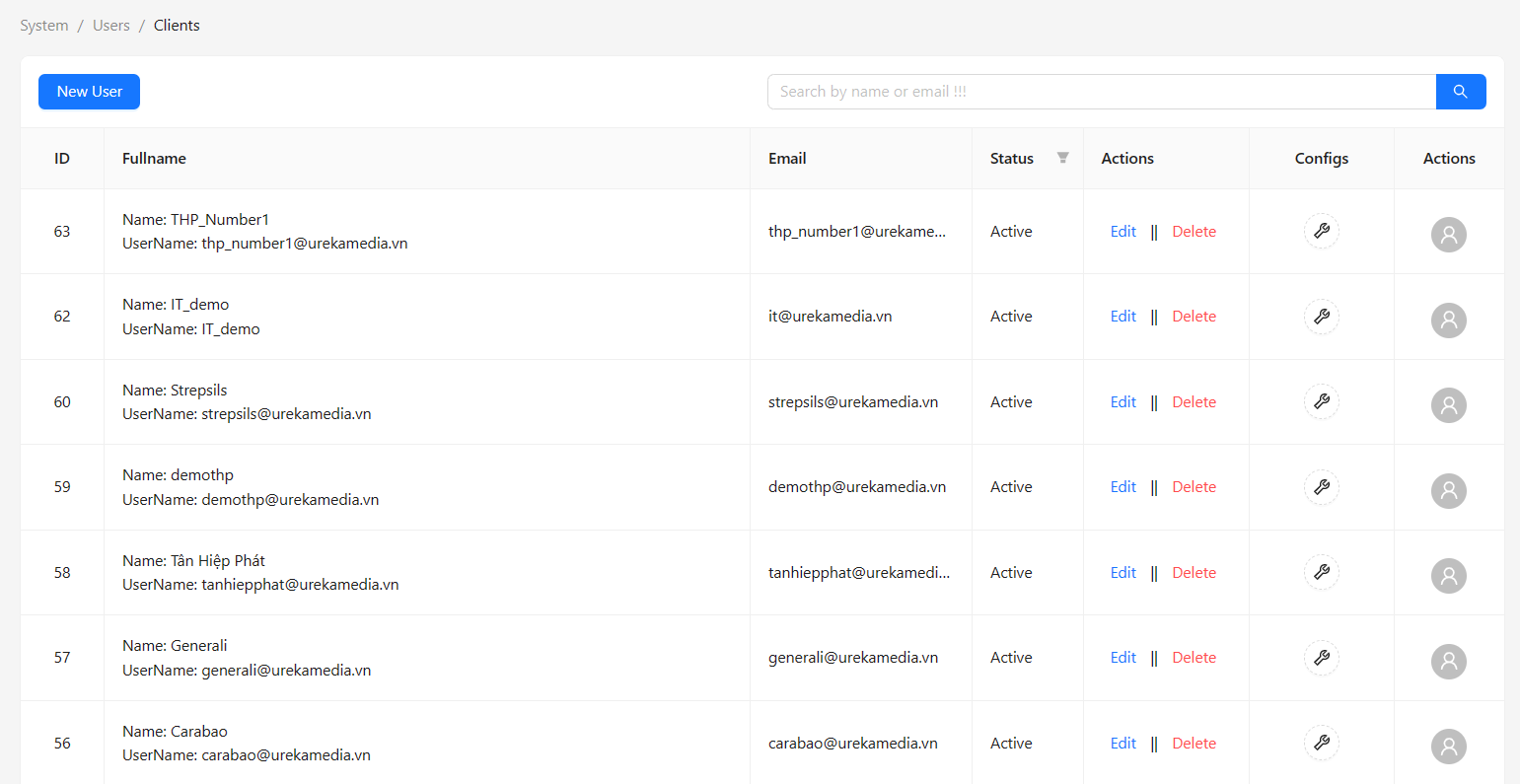
Task: Edit user Tân Hiệp Phát
Action: (1123, 573)
